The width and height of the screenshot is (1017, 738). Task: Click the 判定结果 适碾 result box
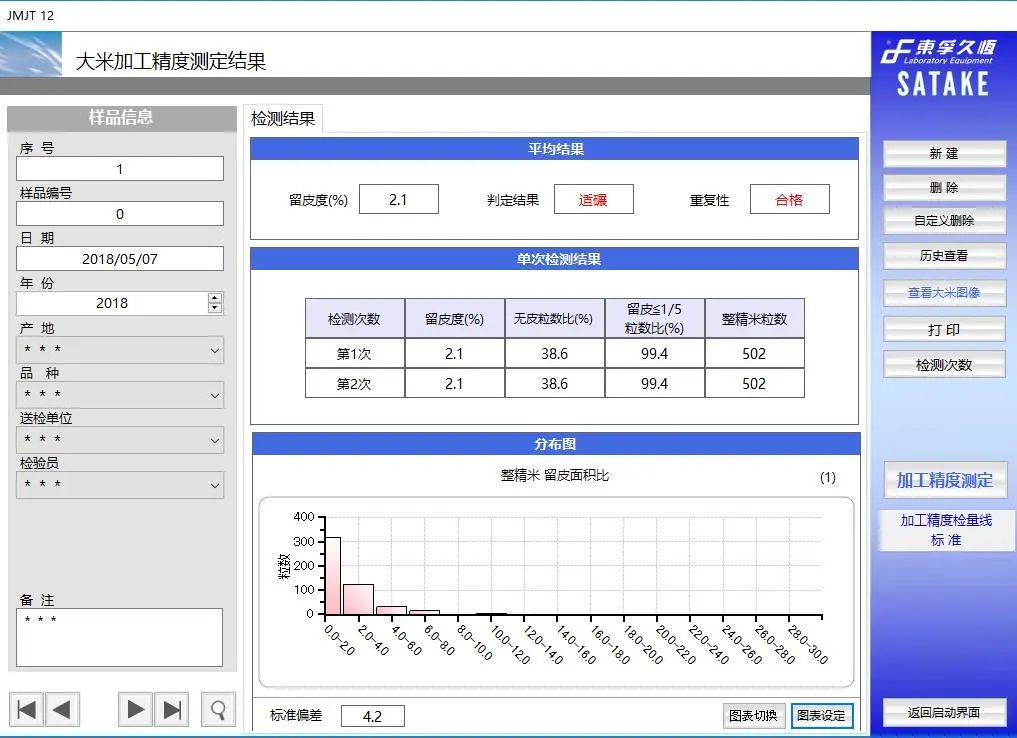point(593,200)
